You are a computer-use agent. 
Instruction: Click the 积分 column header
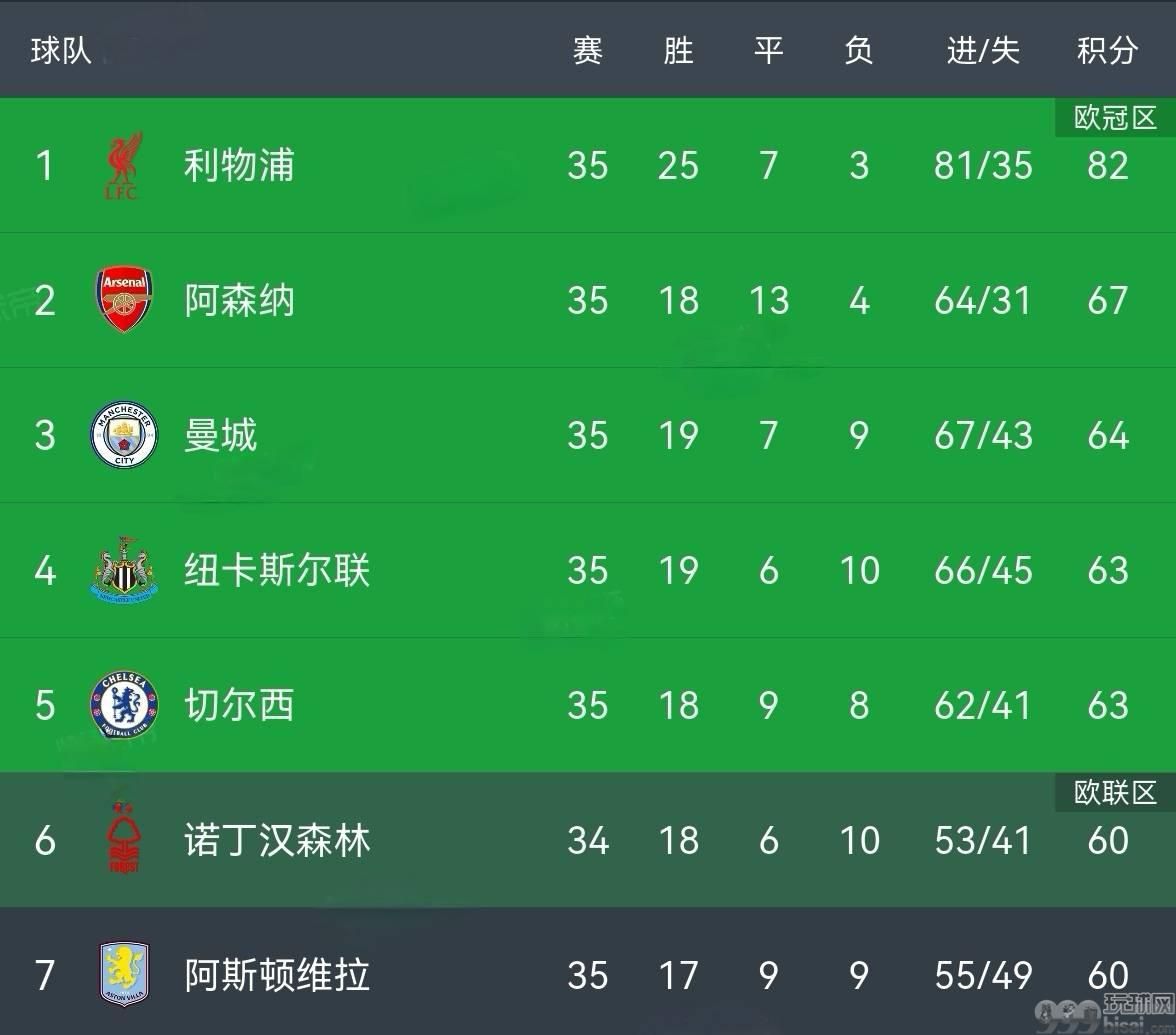tap(1108, 51)
